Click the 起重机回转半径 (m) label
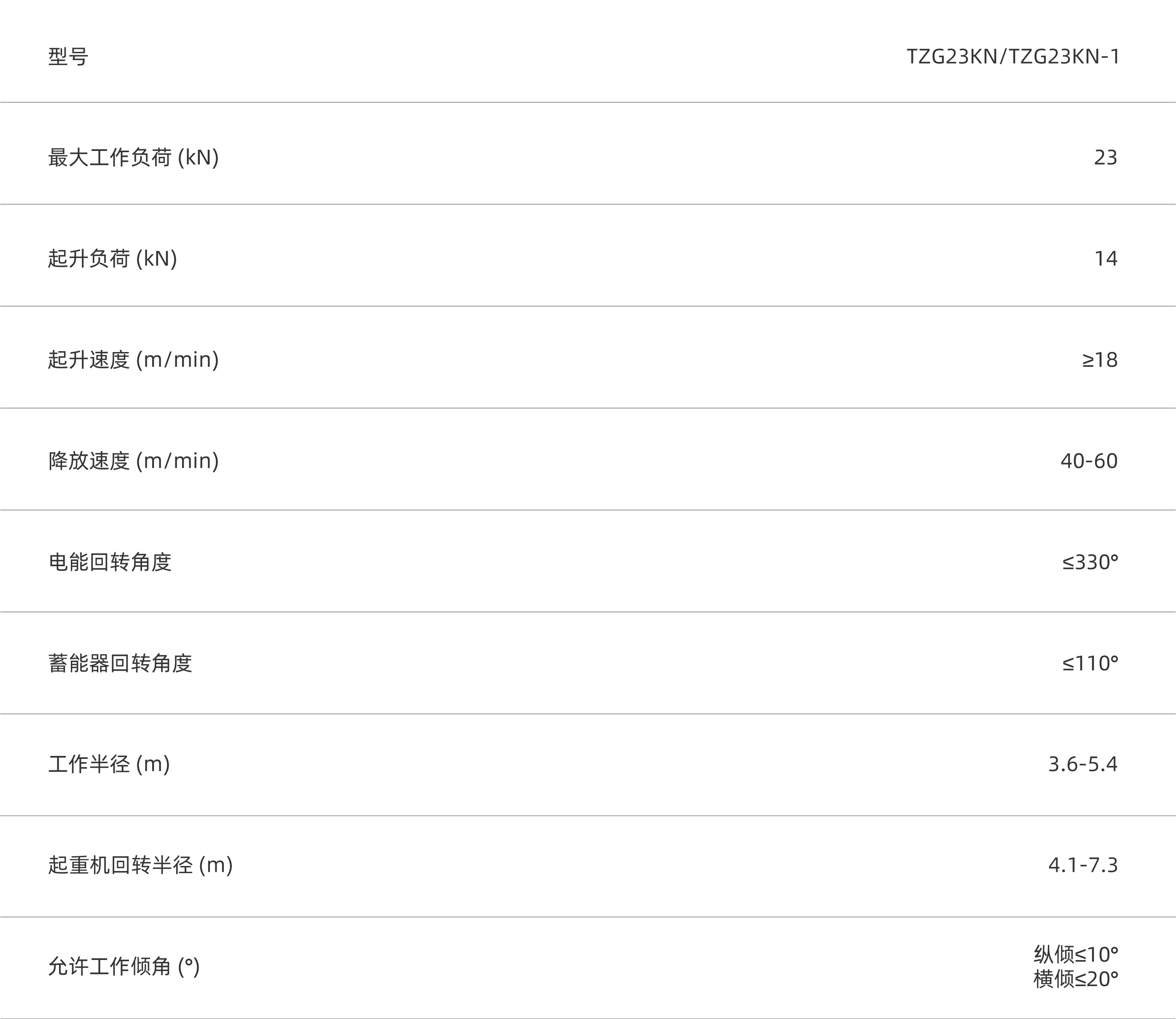This screenshot has height=1019, width=1176. pyautogui.click(x=140, y=866)
